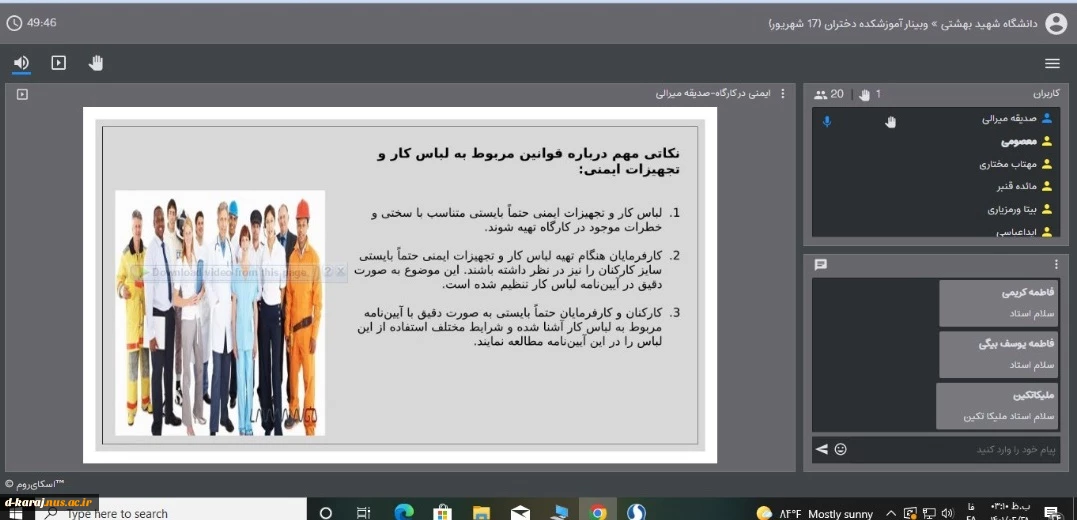
Task: Select user معصومی in the users list
Action: coord(1018,142)
